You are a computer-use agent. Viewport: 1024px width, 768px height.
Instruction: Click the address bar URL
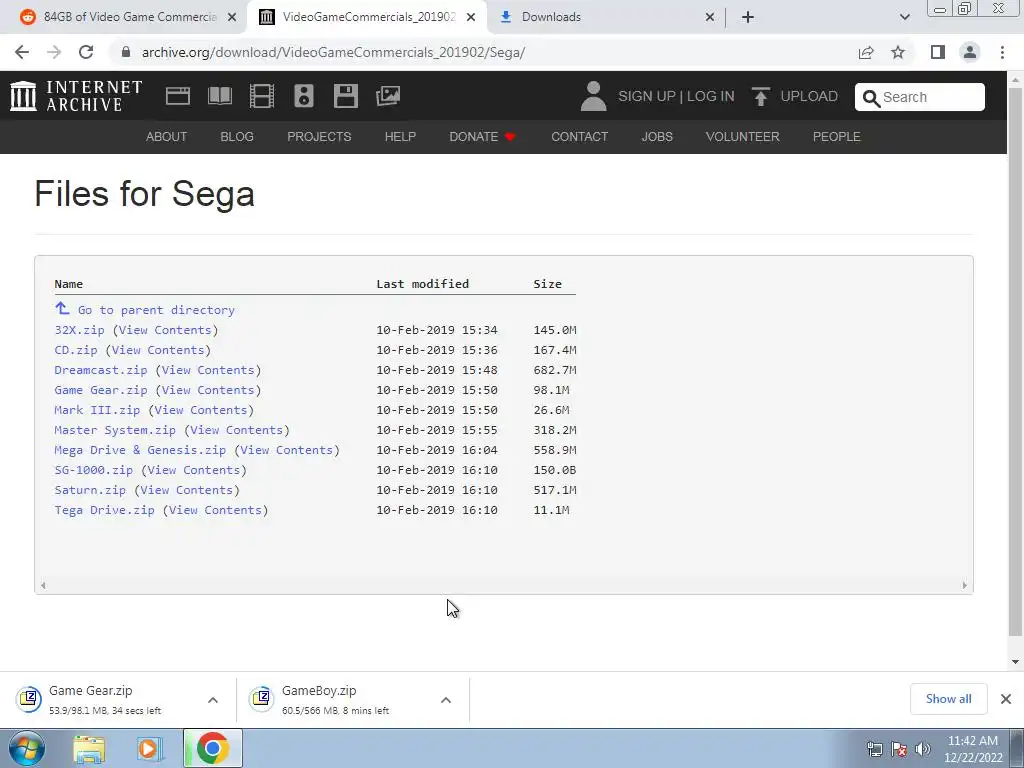click(333, 52)
